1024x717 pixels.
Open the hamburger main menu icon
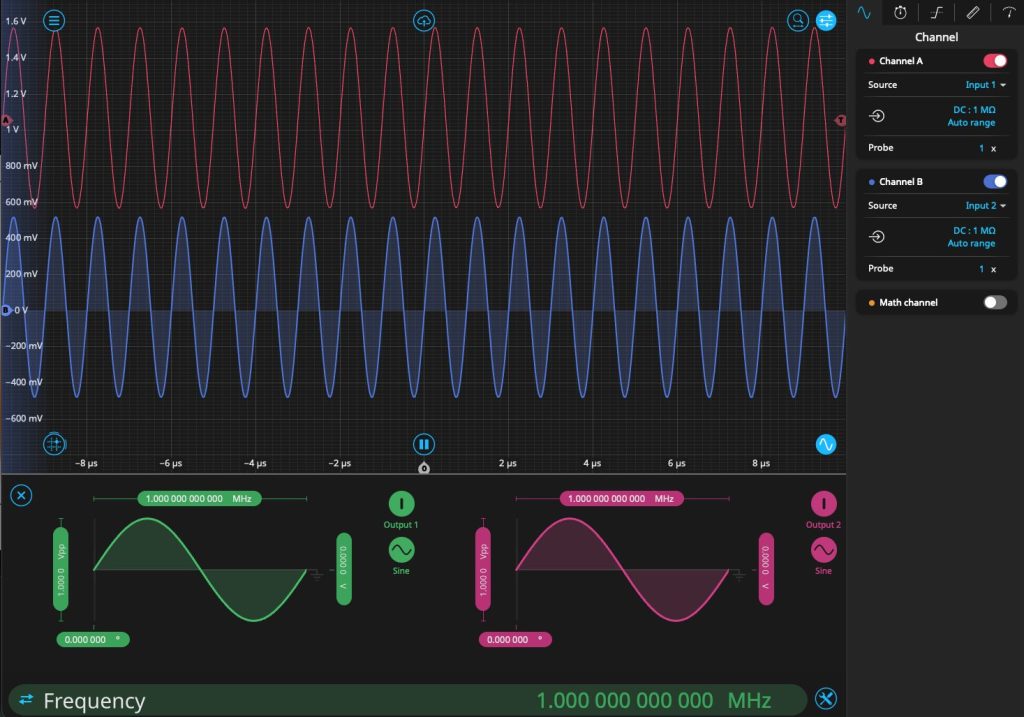[x=54, y=20]
